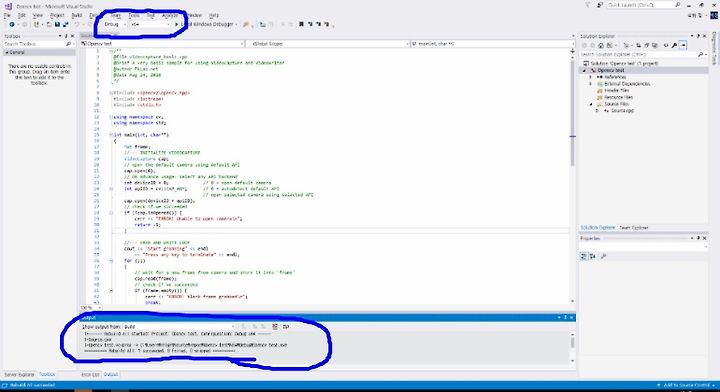
Task: Open the Global Scope dropdown
Action: click(327, 44)
